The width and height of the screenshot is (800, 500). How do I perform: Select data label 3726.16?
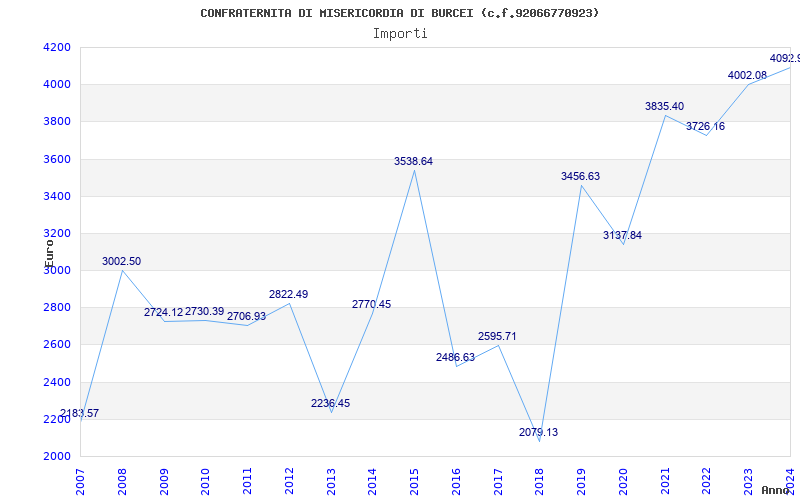(x=705, y=126)
